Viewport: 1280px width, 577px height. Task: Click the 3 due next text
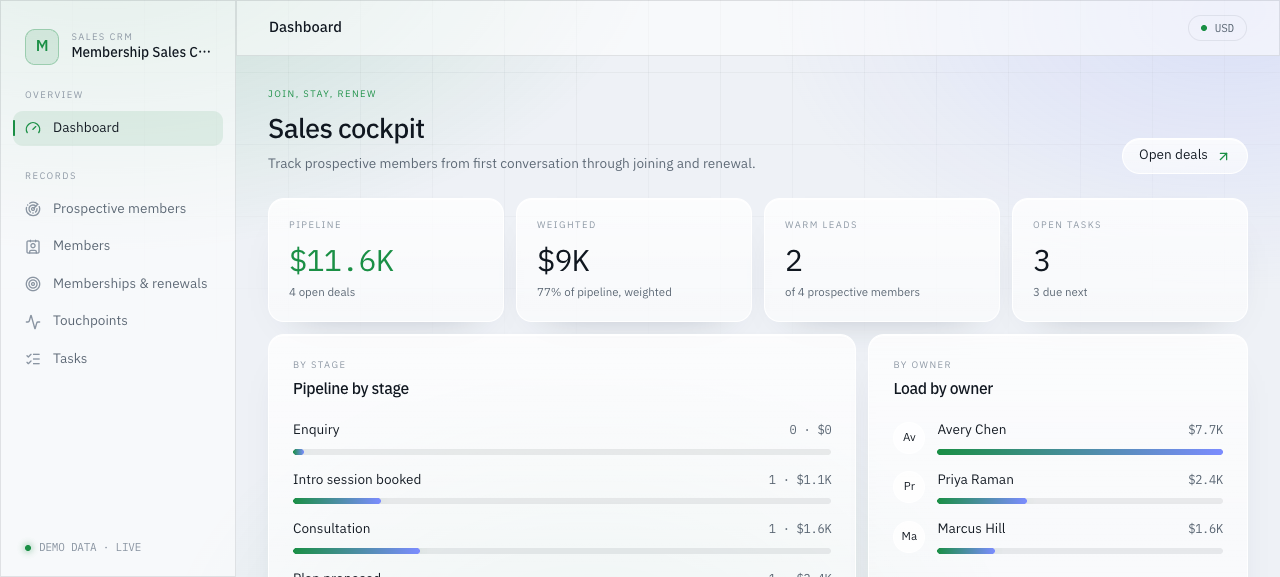coord(1060,293)
